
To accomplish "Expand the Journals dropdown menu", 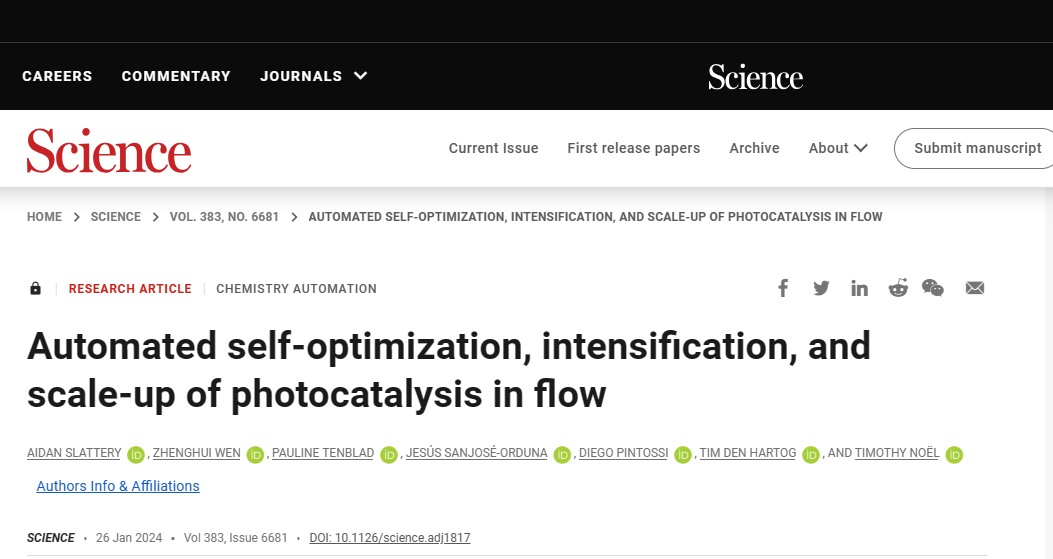I will click(x=314, y=76).
